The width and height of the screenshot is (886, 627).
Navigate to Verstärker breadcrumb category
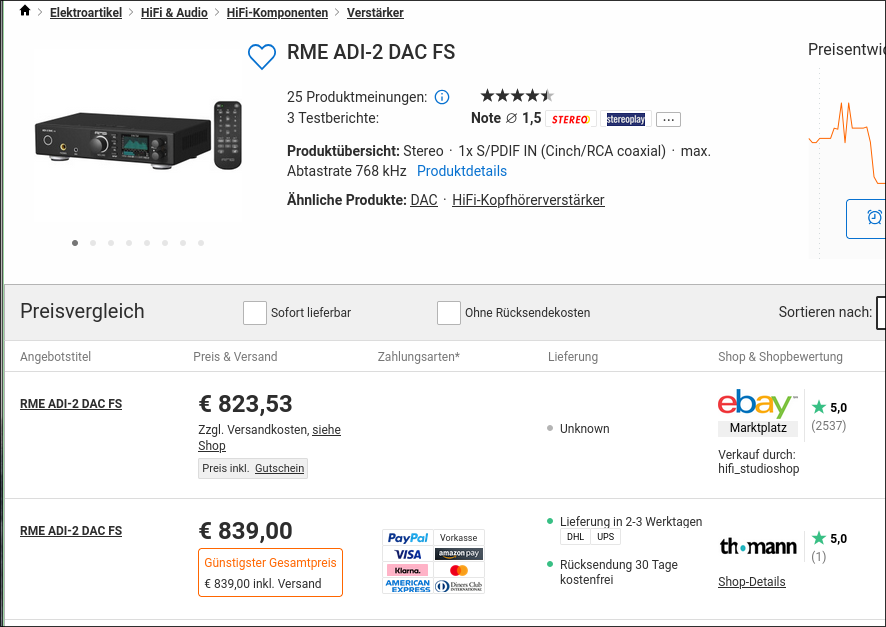click(x=375, y=13)
